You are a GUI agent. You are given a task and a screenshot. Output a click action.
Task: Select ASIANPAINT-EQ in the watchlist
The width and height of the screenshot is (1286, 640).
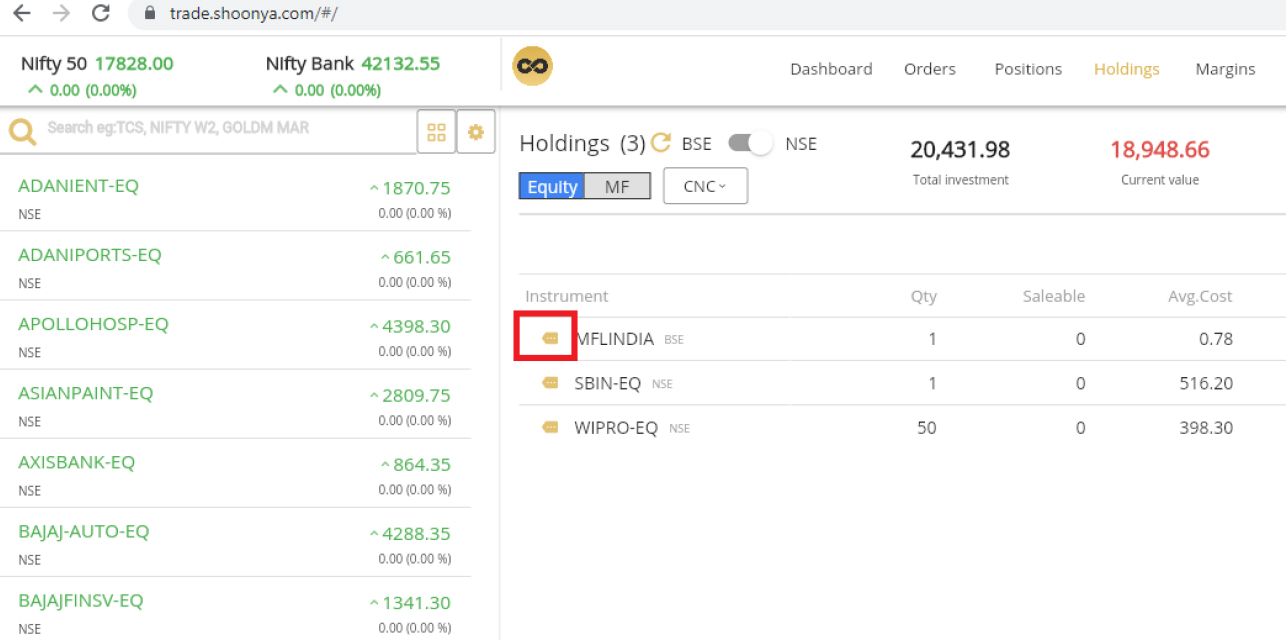click(86, 393)
